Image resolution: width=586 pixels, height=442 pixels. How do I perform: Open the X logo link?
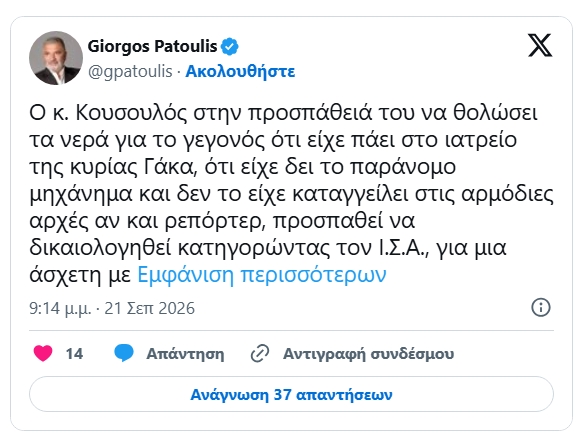pyautogui.click(x=540, y=45)
